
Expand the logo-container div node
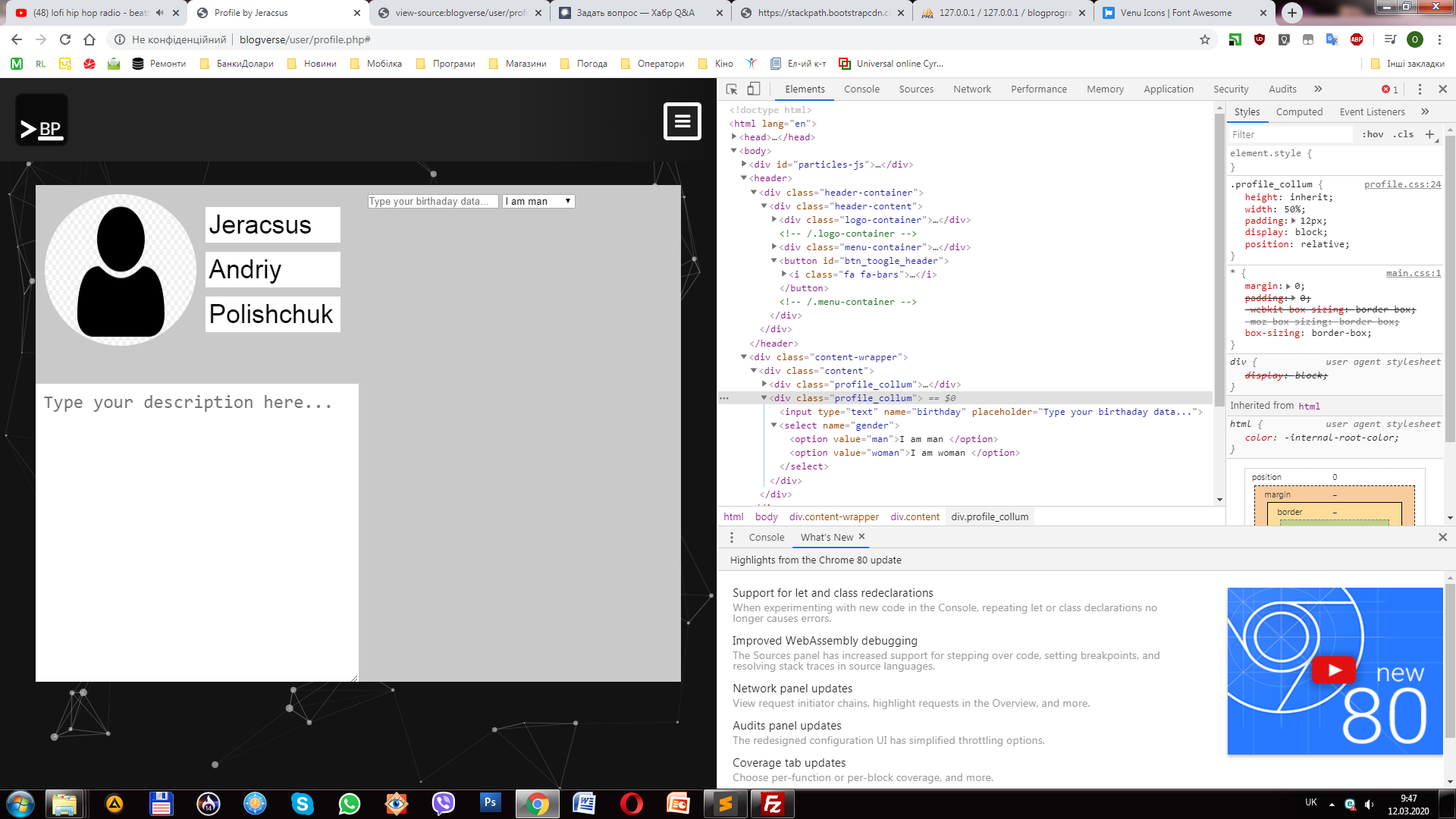pos(774,220)
